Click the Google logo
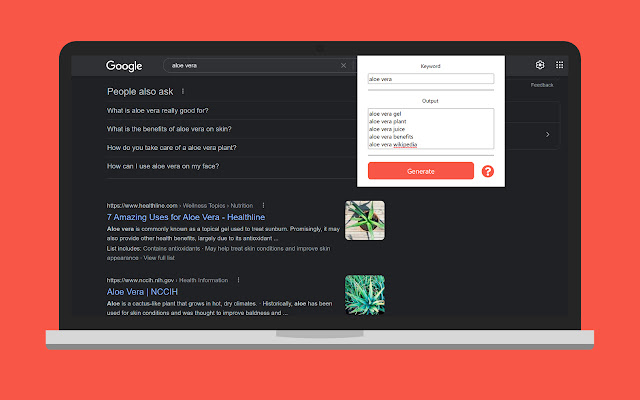Image resolution: width=640 pixels, height=400 pixels. (x=124, y=66)
